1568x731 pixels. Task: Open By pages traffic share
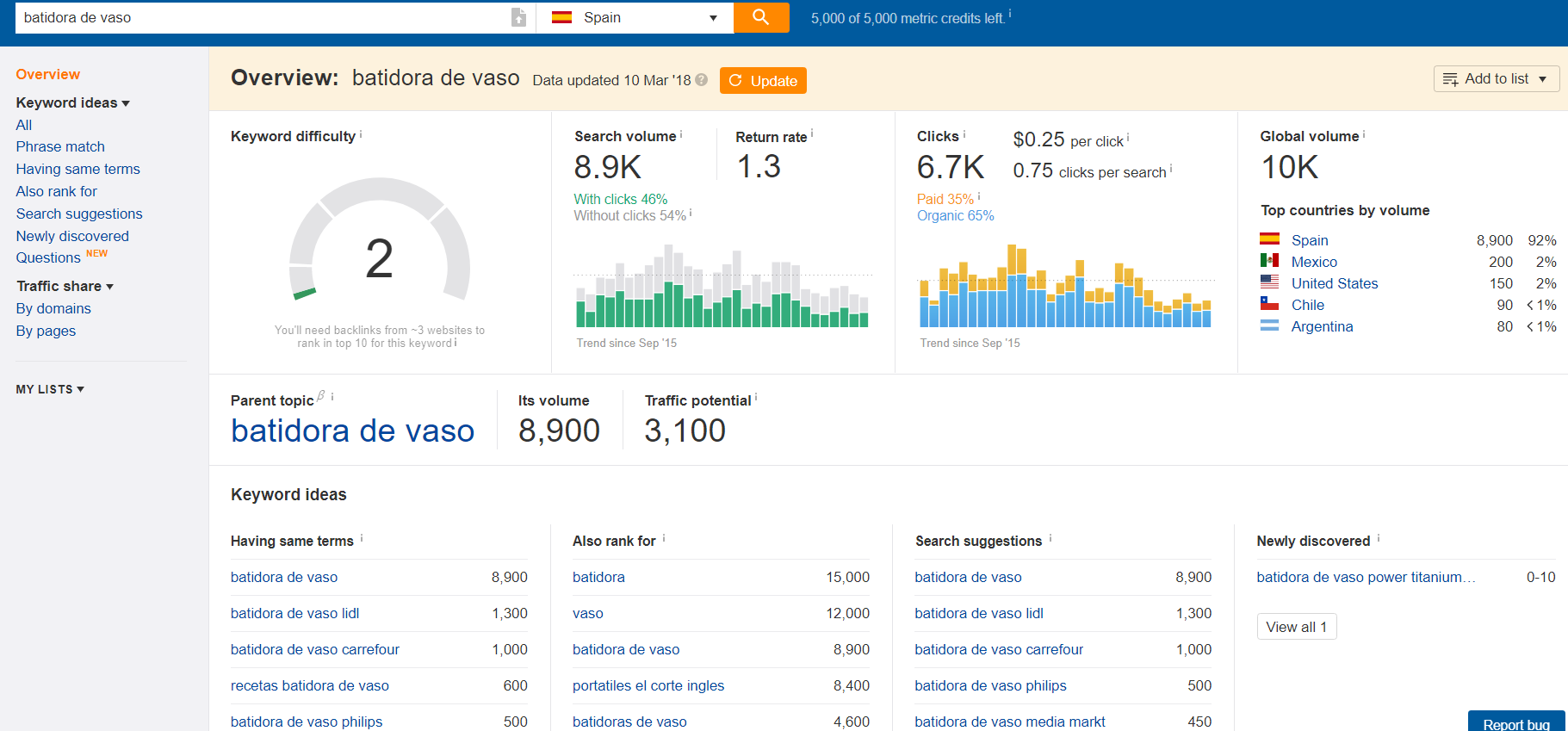coord(46,331)
